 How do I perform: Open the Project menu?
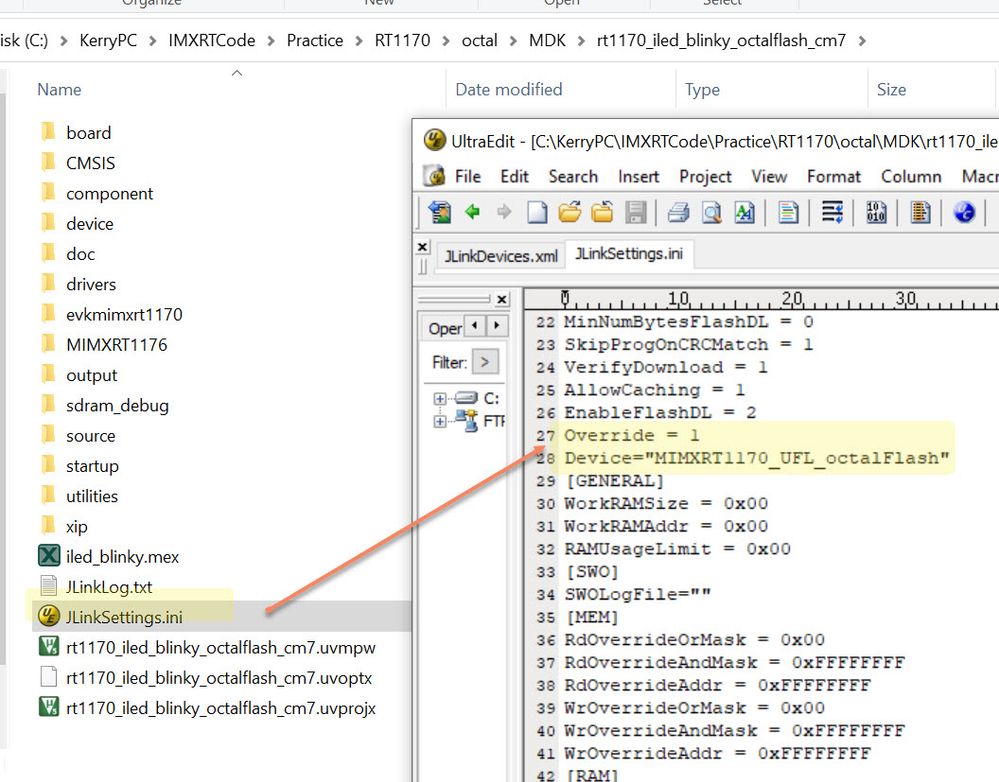tap(705, 177)
